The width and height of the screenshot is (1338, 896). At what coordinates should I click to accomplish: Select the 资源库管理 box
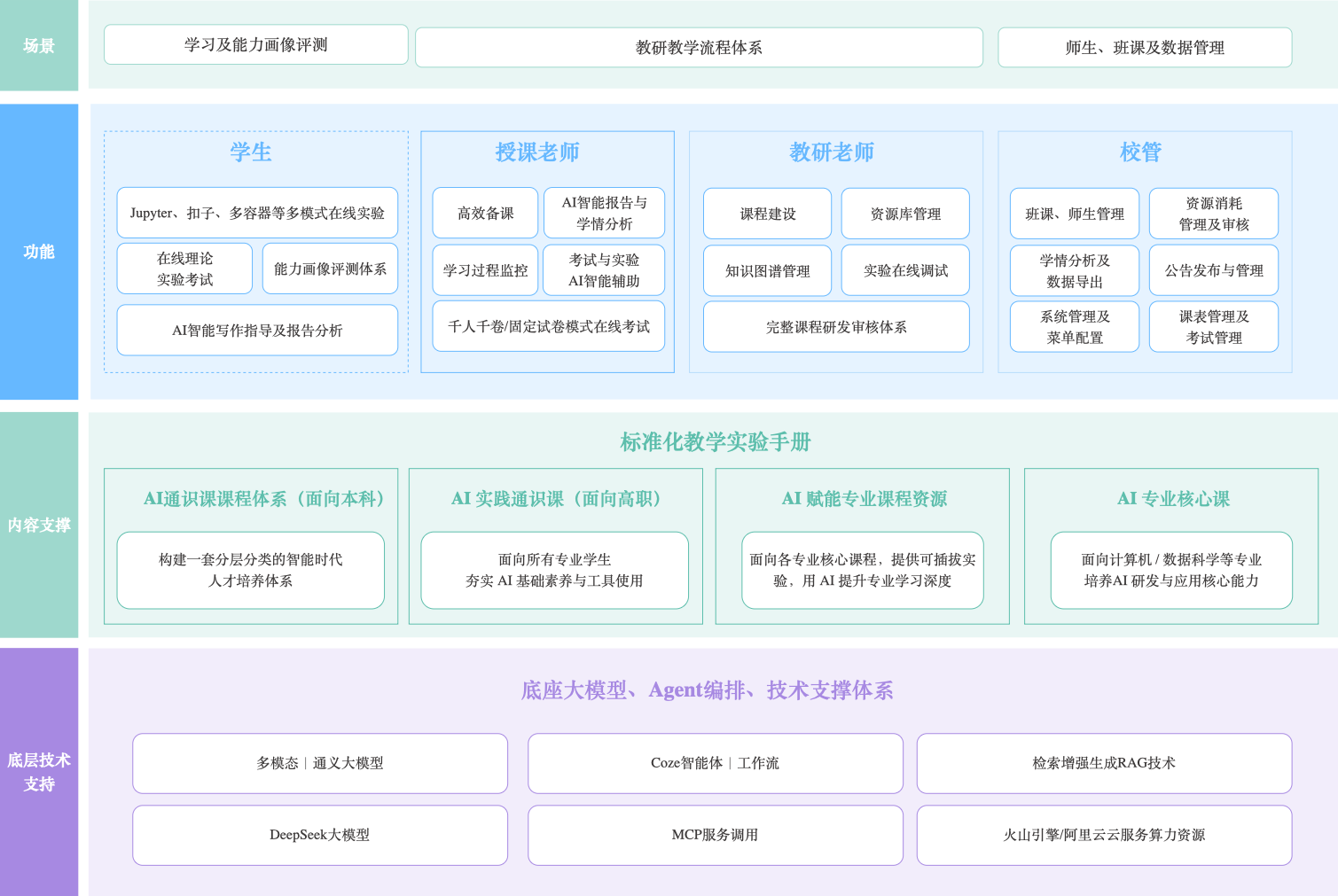pyautogui.click(x=905, y=214)
